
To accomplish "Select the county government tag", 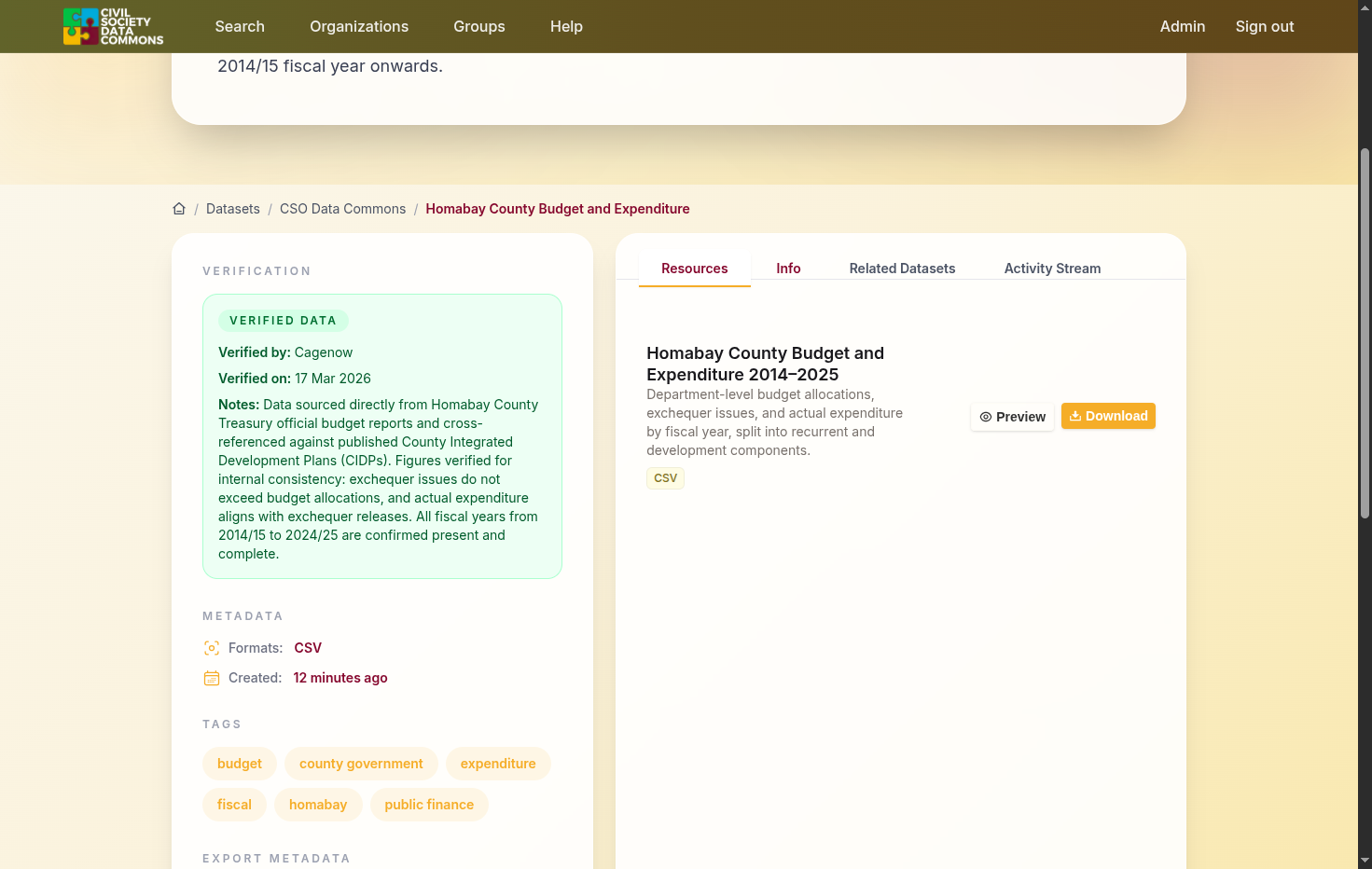I will (x=361, y=764).
